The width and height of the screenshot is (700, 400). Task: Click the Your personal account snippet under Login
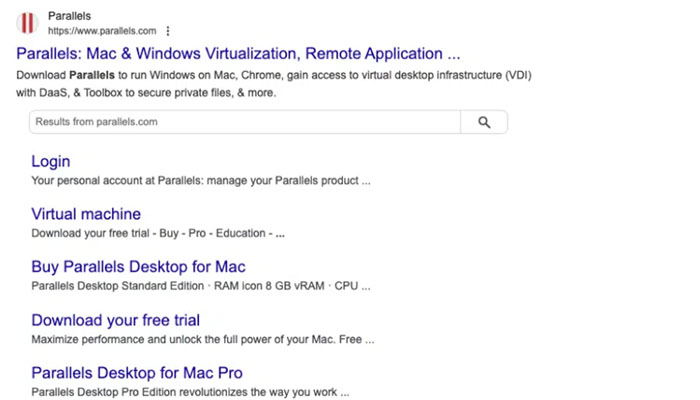tap(200, 181)
